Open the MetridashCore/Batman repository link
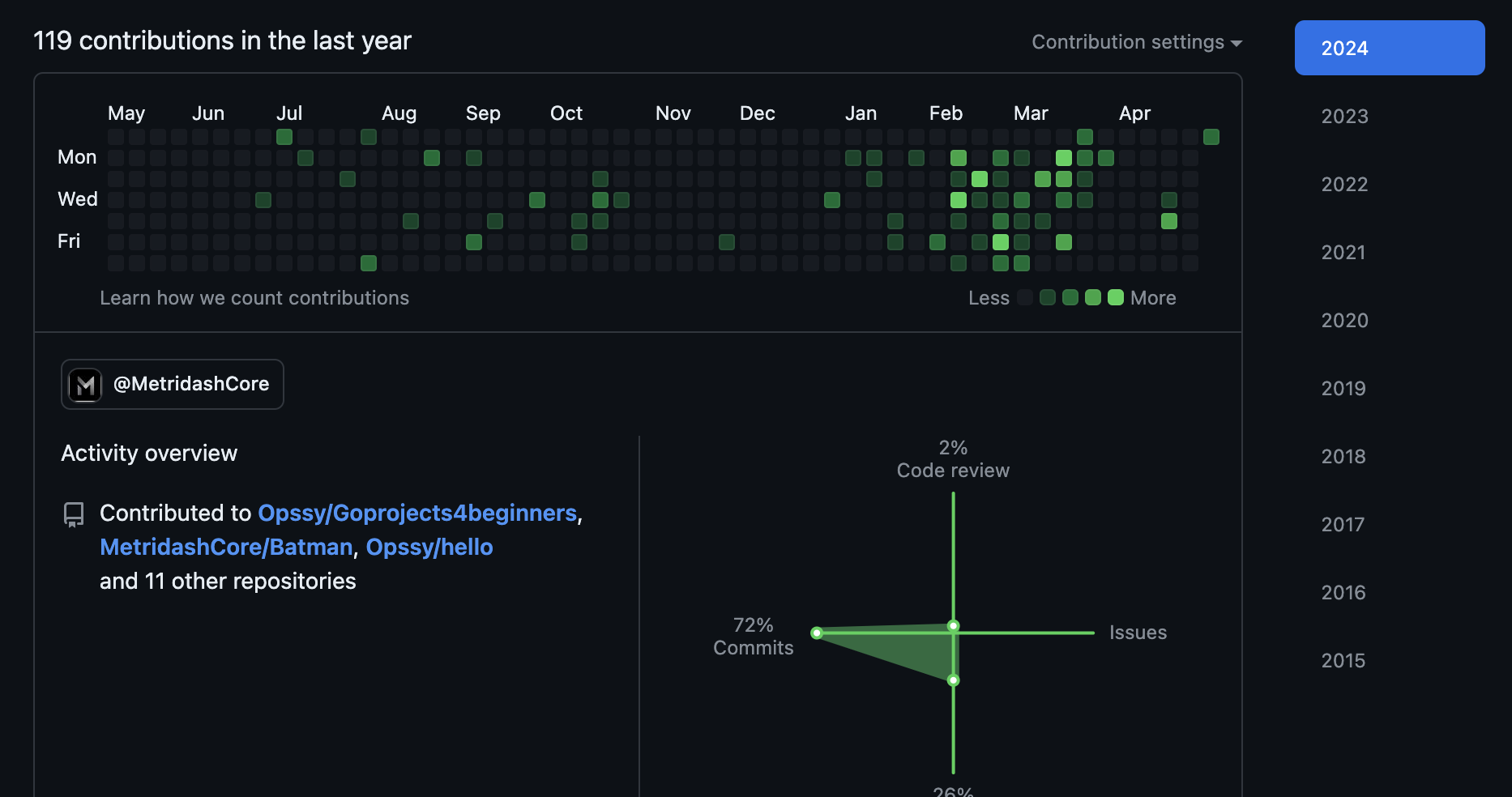Screen dimensions: 1512x797 pyautogui.click(x=226, y=548)
